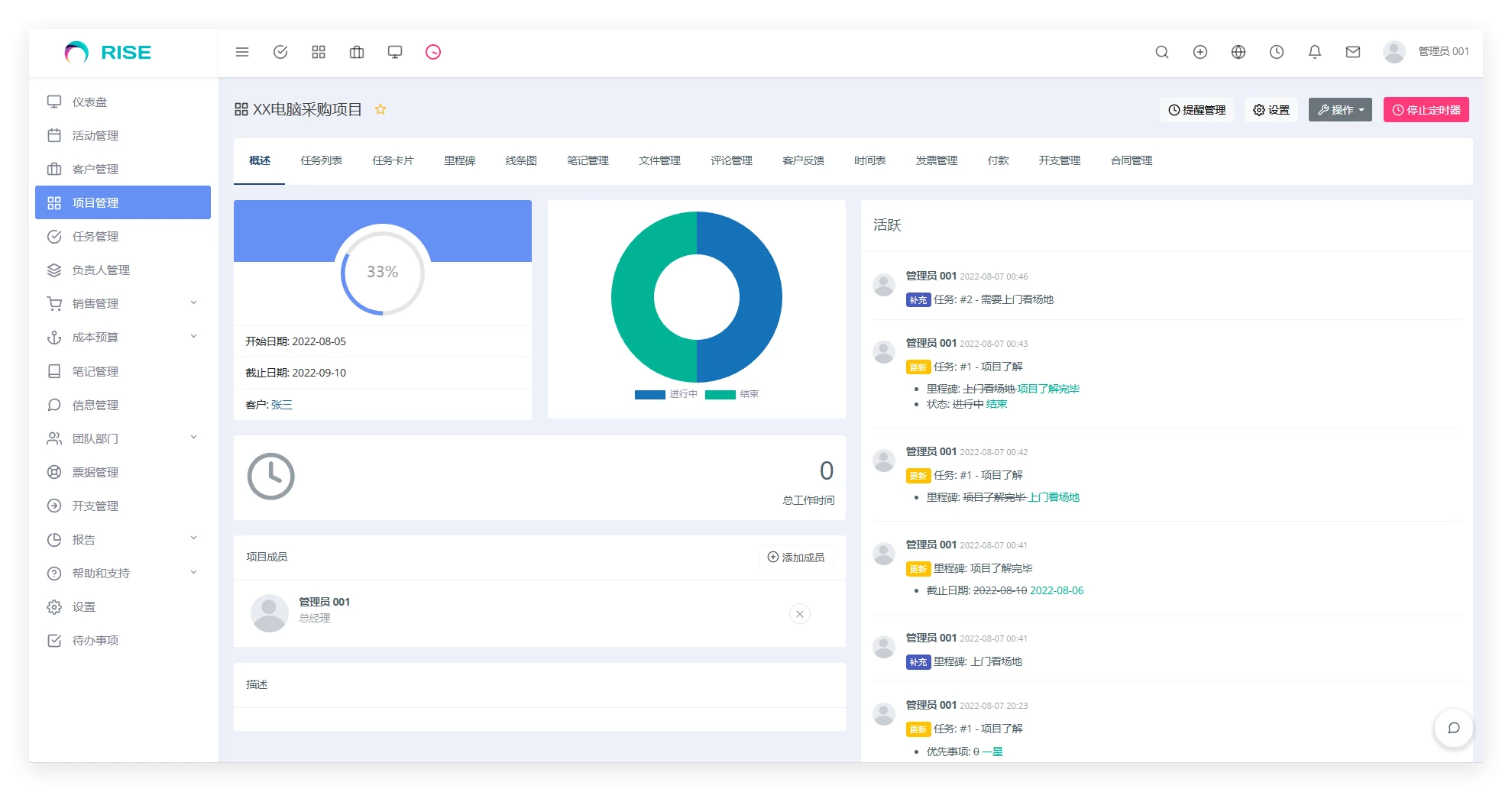Open the search magnifier icon in header
The image size is (1512, 792).
(x=1161, y=52)
